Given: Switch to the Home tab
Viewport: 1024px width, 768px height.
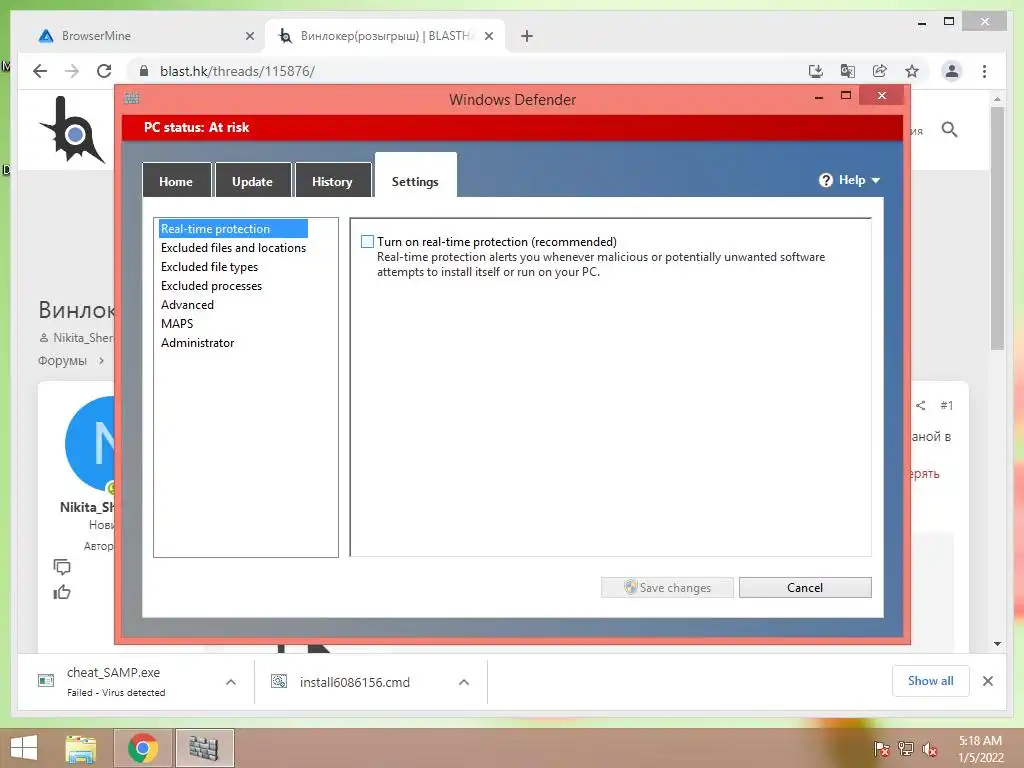Looking at the screenshot, I should [x=176, y=181].
